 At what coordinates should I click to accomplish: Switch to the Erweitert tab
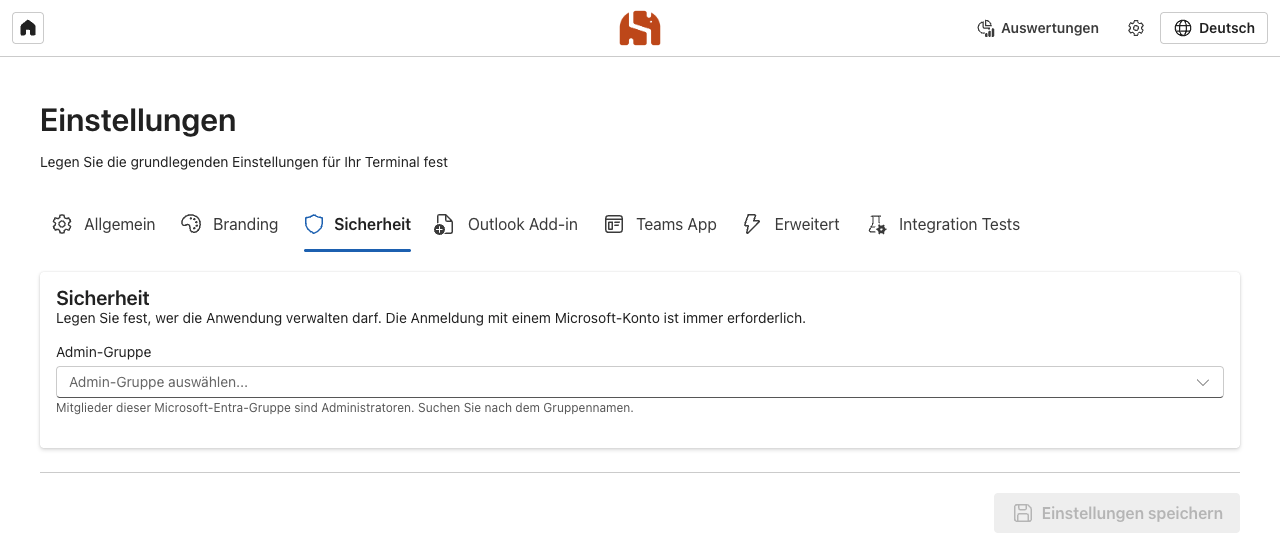pyautogui.click(x=791, y=224)
